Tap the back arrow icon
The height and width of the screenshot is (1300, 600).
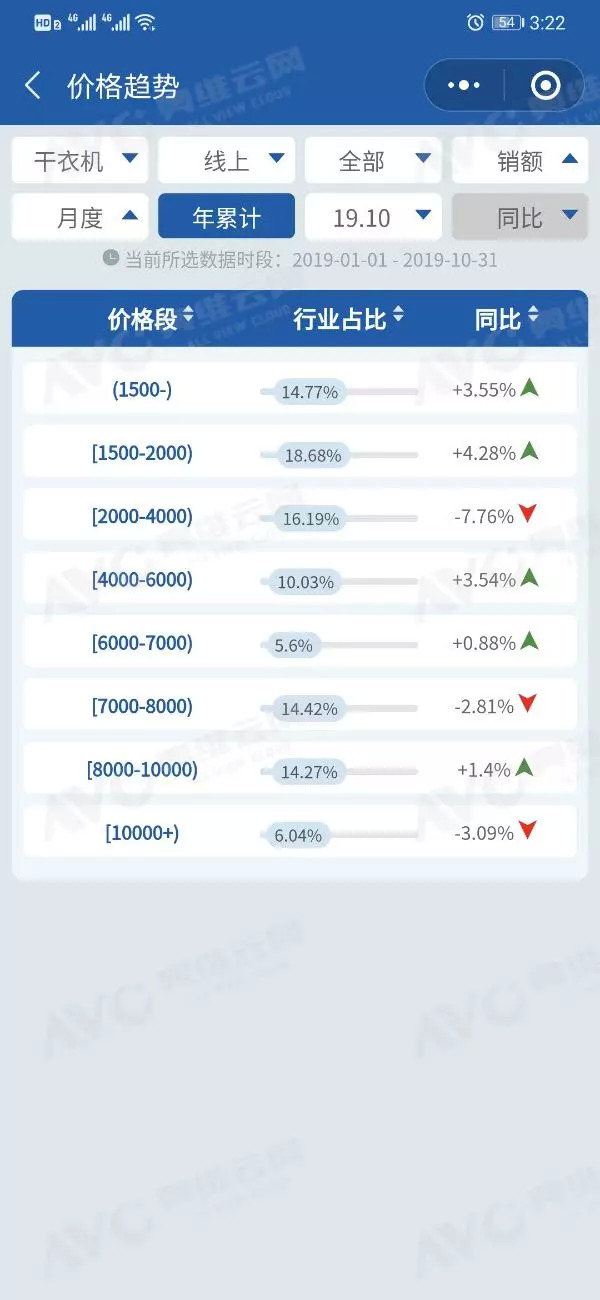coord(33,86)
